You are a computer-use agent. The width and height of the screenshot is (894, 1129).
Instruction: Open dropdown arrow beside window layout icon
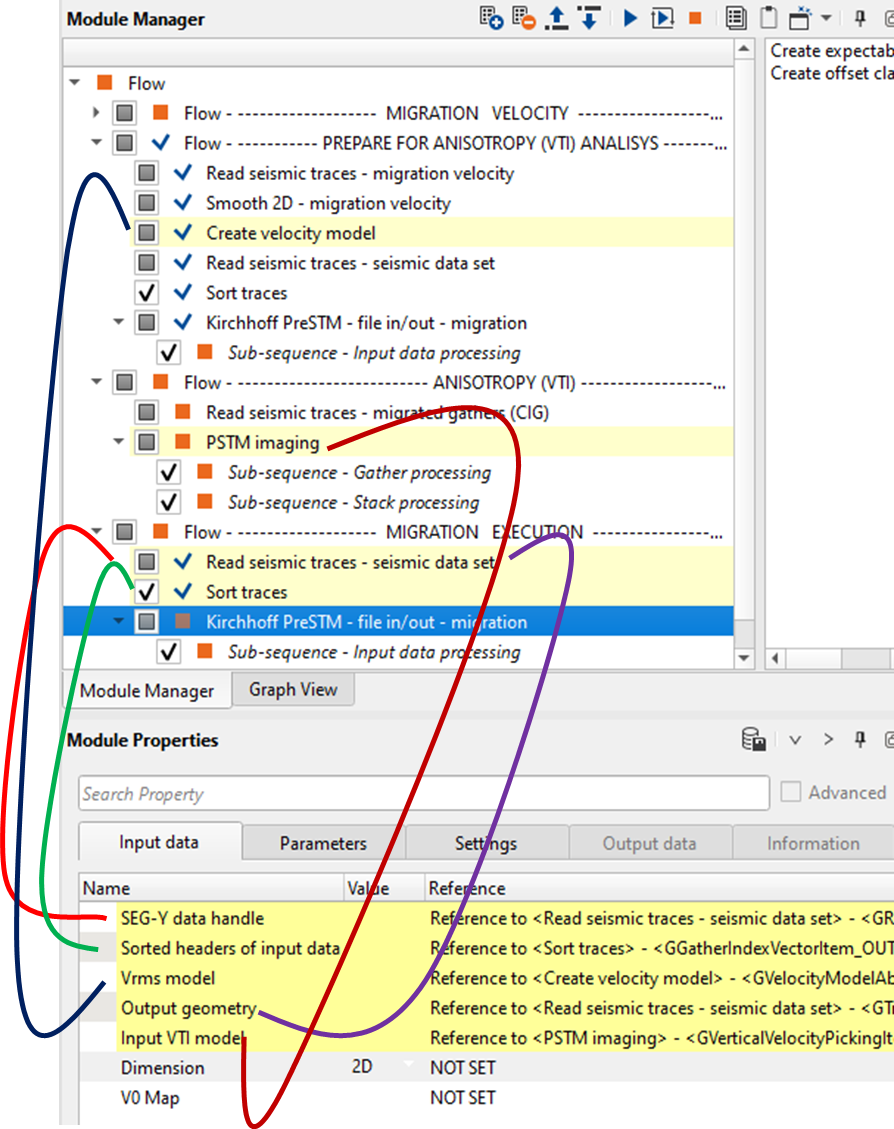826,19
